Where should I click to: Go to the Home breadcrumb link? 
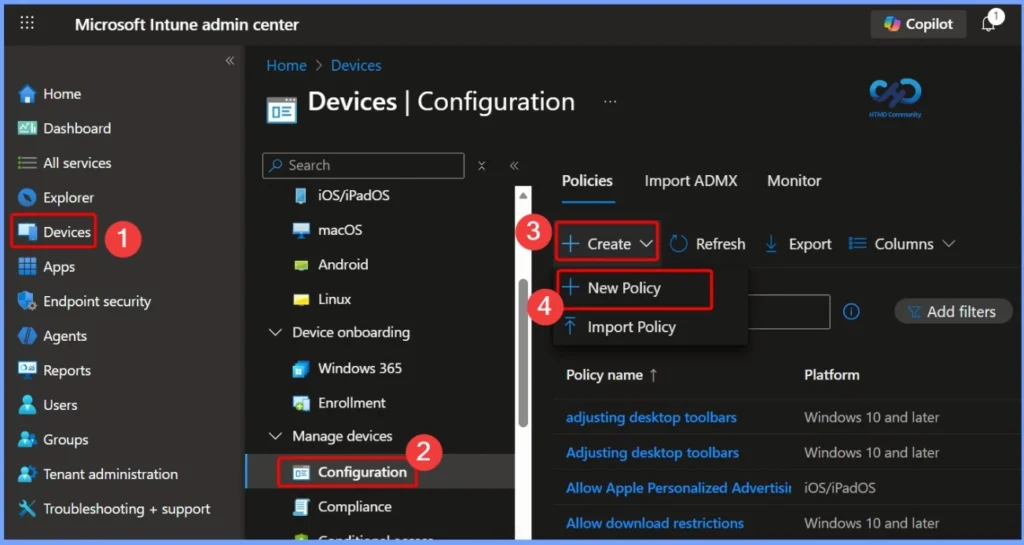pyautogui.click(x=286, y=65)
